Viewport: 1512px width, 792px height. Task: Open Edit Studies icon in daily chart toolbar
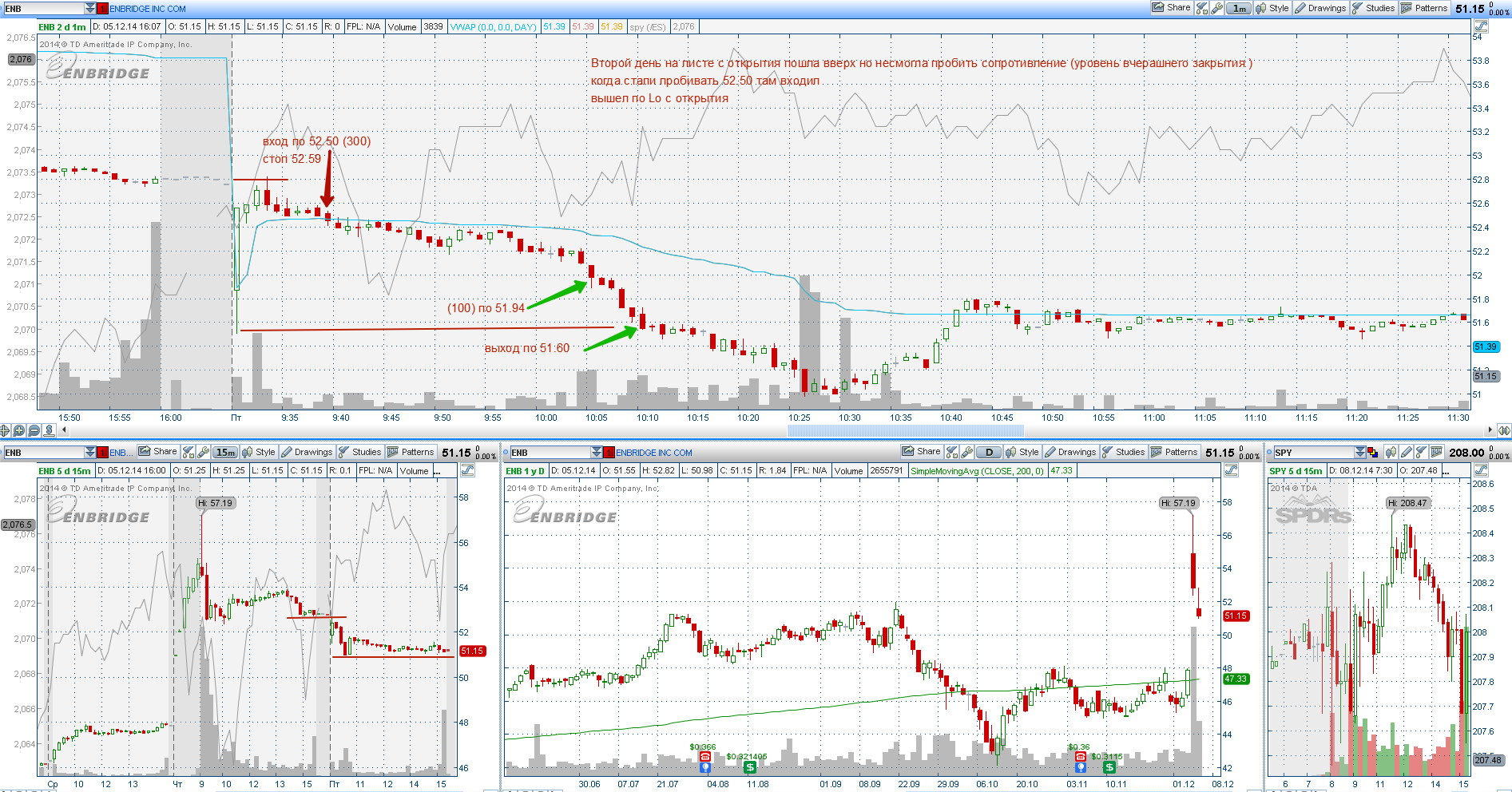point(952,452)
